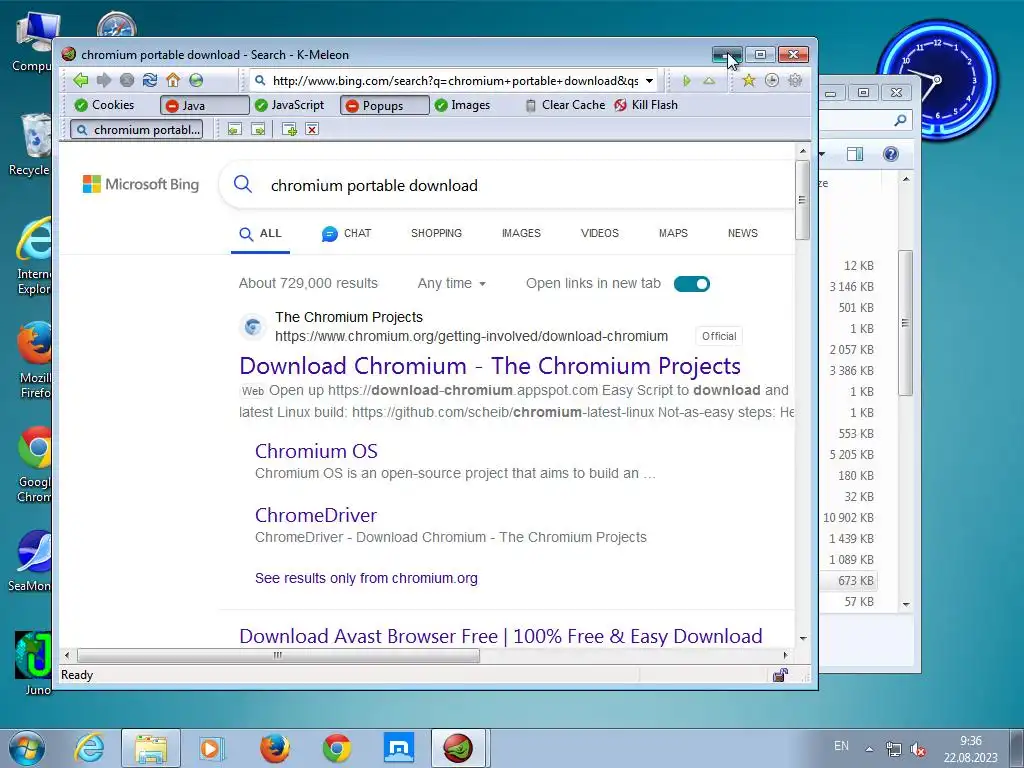Click the green Go arrow next to URL bar
Image resolution: width=1024 pixels, height=768 pixels.
[686, 81]
